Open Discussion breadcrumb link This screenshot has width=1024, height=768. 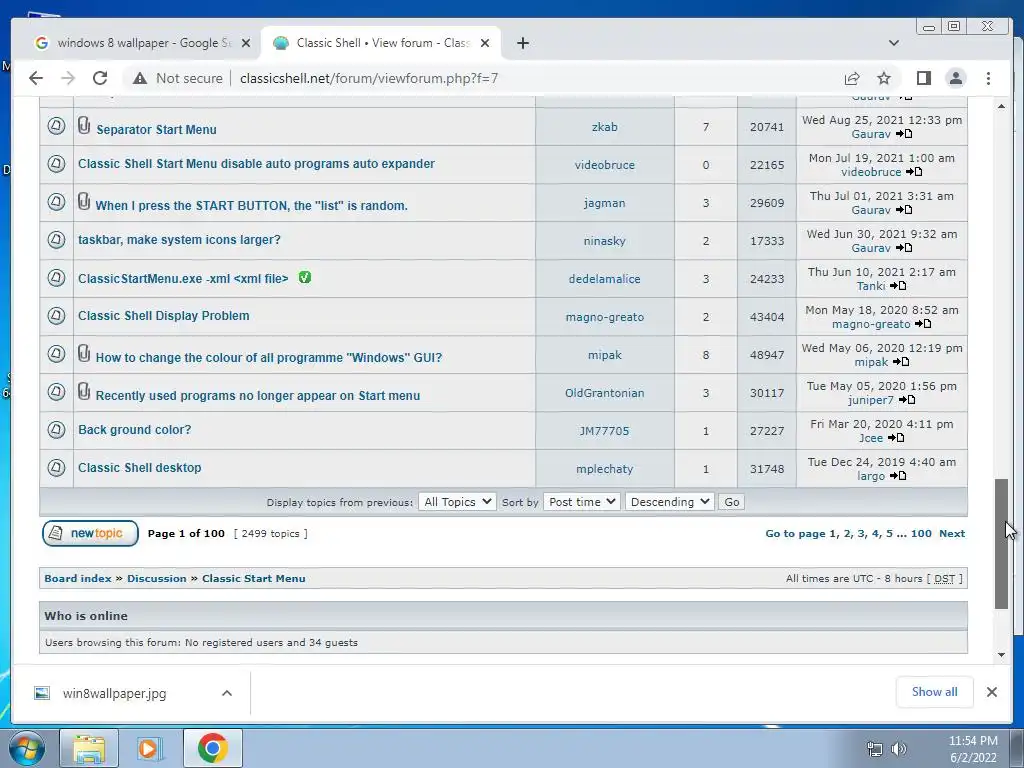[157, 579]
